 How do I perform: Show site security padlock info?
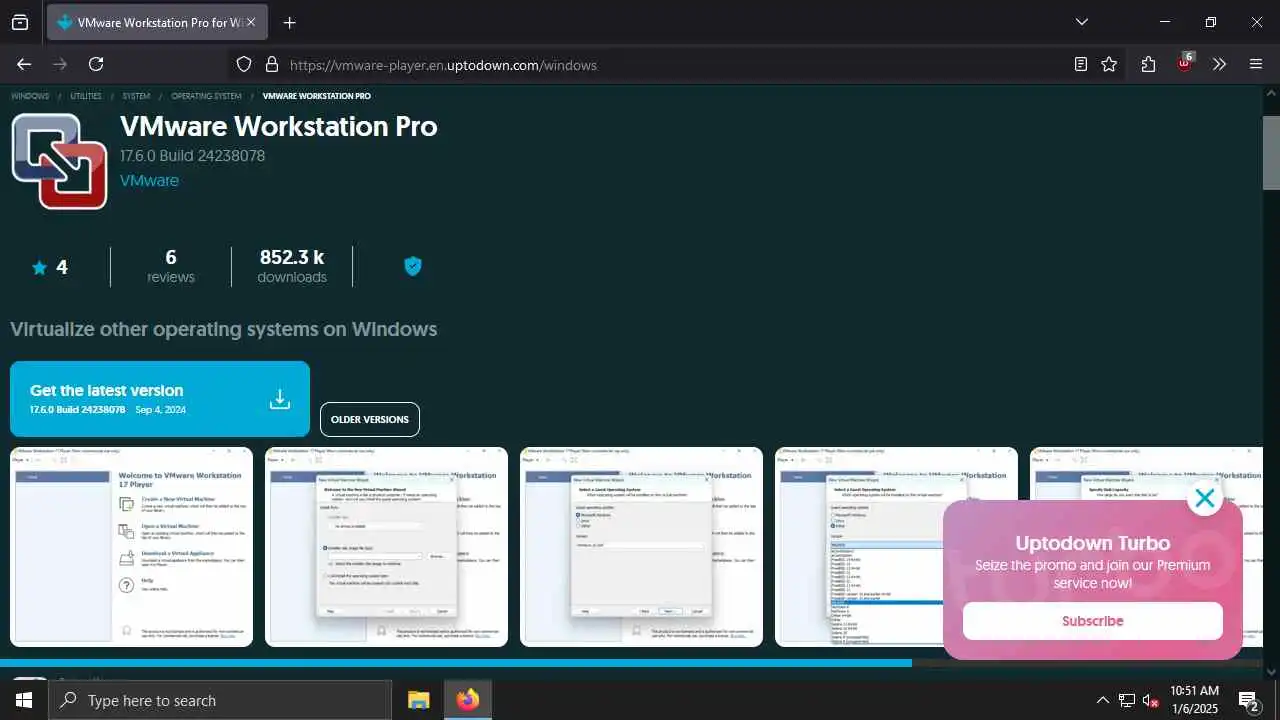pos(271,64)
